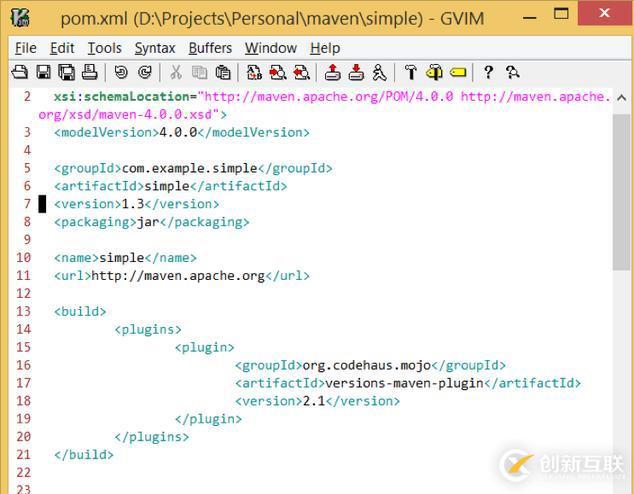634x494 pixels.
Task: Click the Print toolbar icon
Action: (89, 72)
